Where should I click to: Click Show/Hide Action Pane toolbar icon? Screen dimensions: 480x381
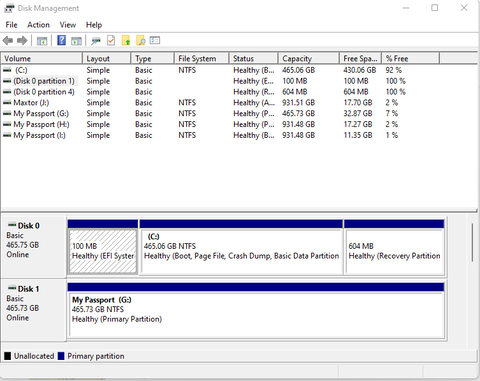tap(76, 41)
